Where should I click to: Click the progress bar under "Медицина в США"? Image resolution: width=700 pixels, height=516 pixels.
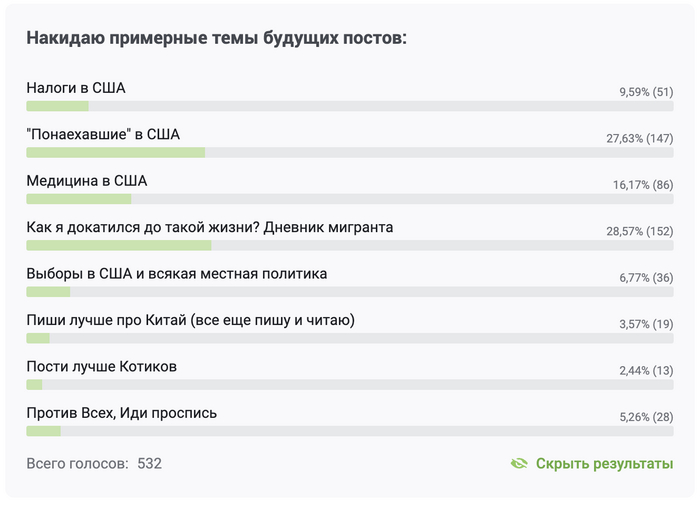pyautogui.click(x=349, y=199)
